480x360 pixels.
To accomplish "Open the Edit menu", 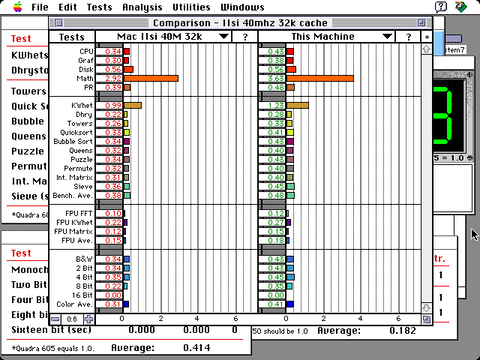I will (68, 7).
